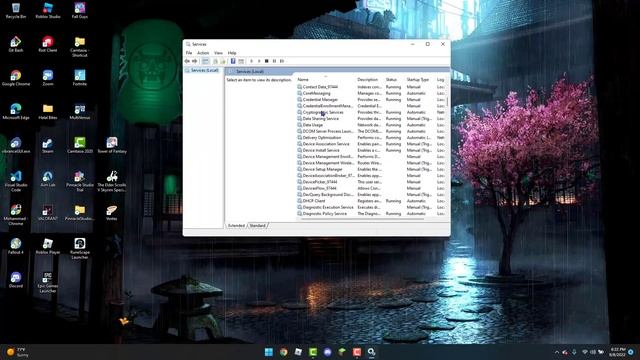This screenshot has width=640, height=360.
Task: Select the Data Sharing Service row
Action: pyautogui.click(x=370, y=119)
